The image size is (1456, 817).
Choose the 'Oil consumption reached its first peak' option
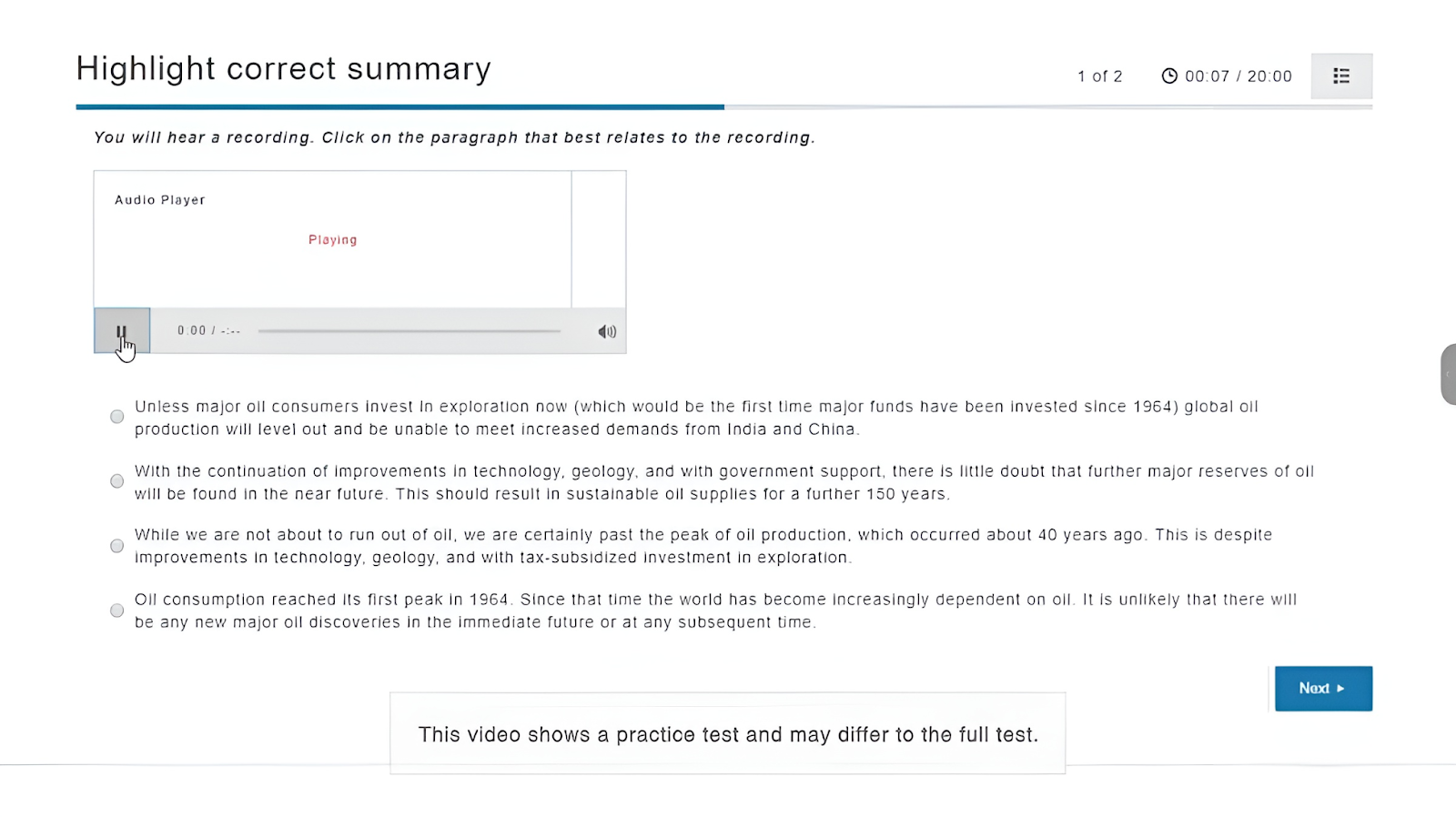click(117, 610)
